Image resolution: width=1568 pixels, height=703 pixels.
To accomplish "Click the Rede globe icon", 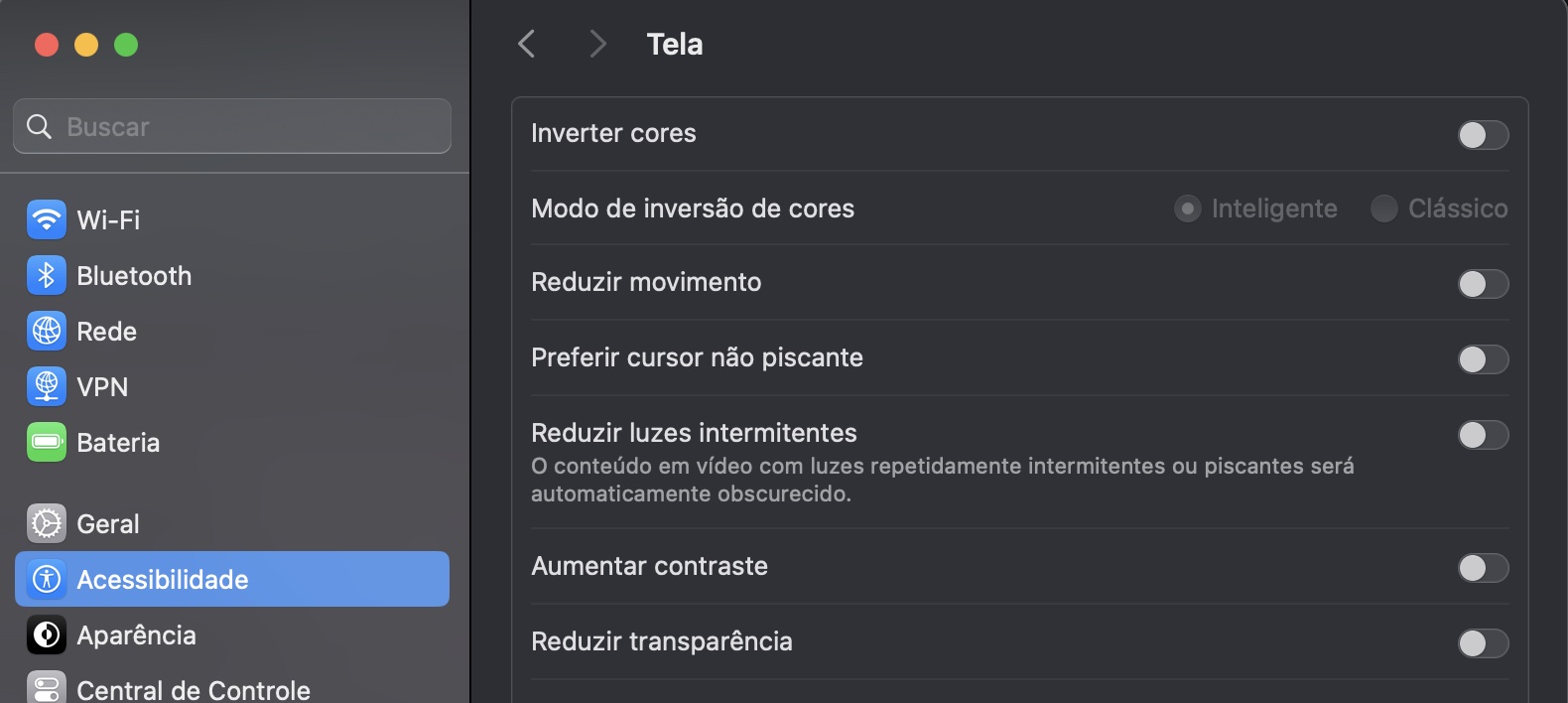I will click(x=46, y=331).
